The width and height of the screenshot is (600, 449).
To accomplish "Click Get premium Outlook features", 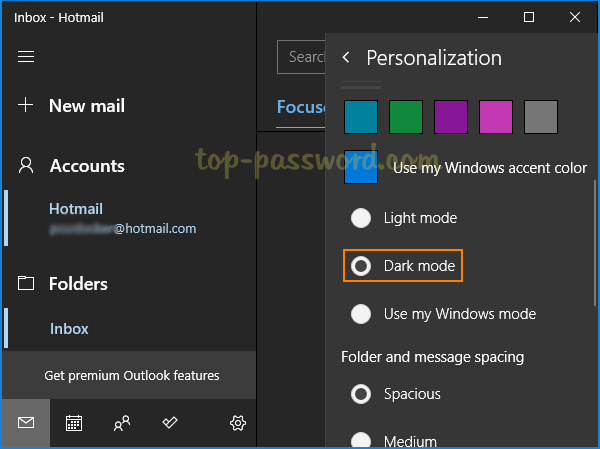I will [132, 376].
